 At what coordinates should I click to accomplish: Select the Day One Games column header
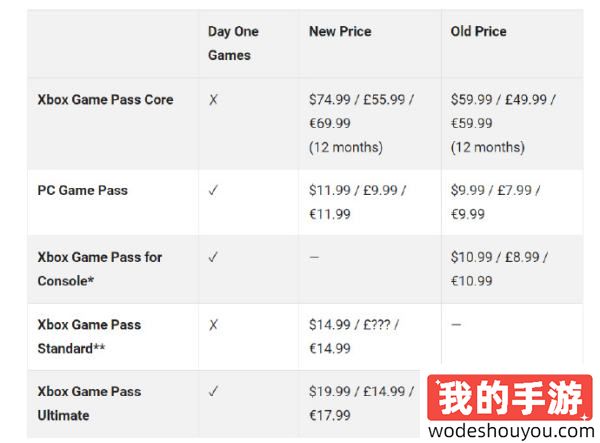[x=233, y=43]
